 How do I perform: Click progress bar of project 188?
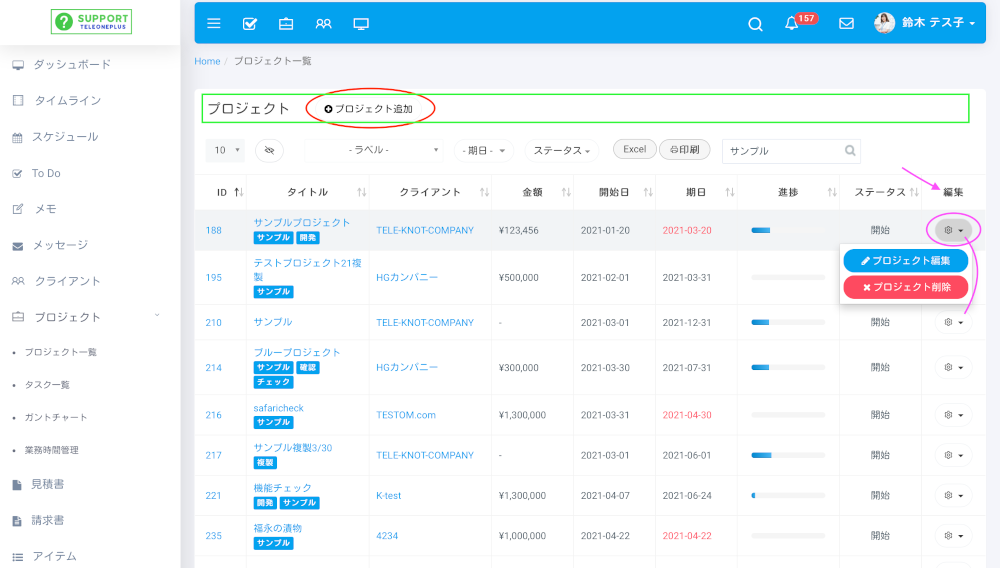788,230
